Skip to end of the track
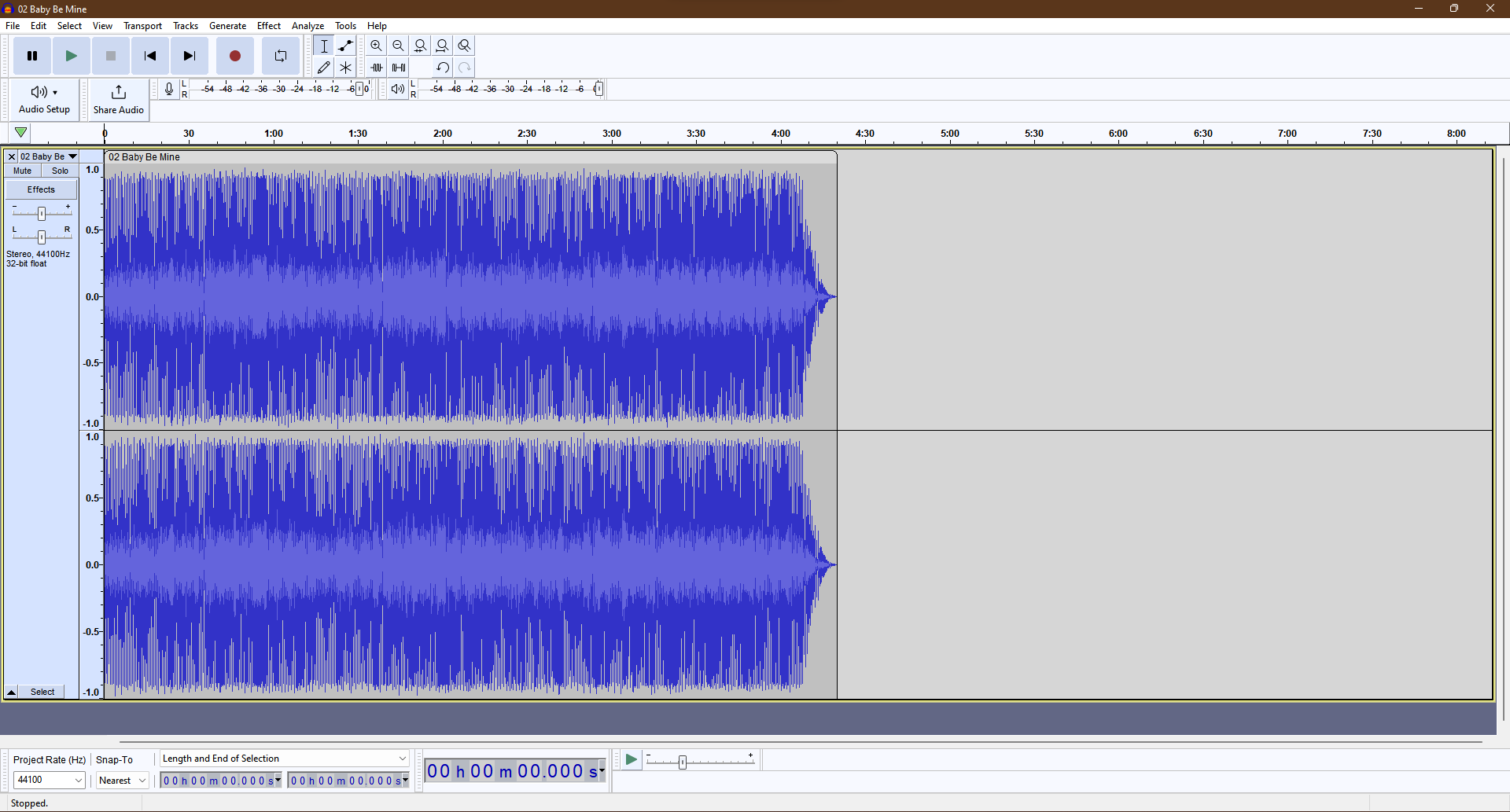 click(190, 56)
